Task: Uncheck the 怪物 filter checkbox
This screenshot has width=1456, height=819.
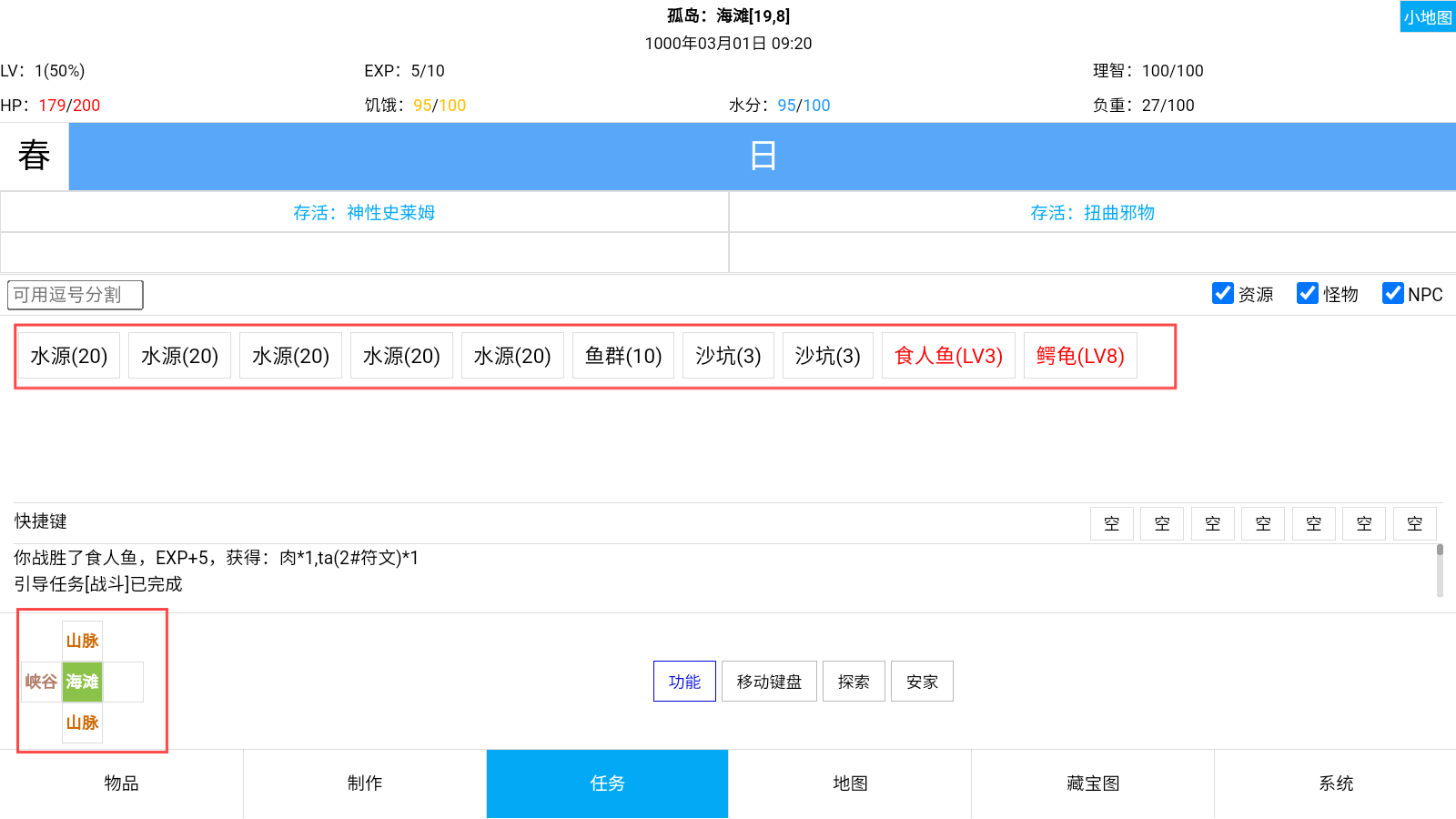Action: [1308, 293]
